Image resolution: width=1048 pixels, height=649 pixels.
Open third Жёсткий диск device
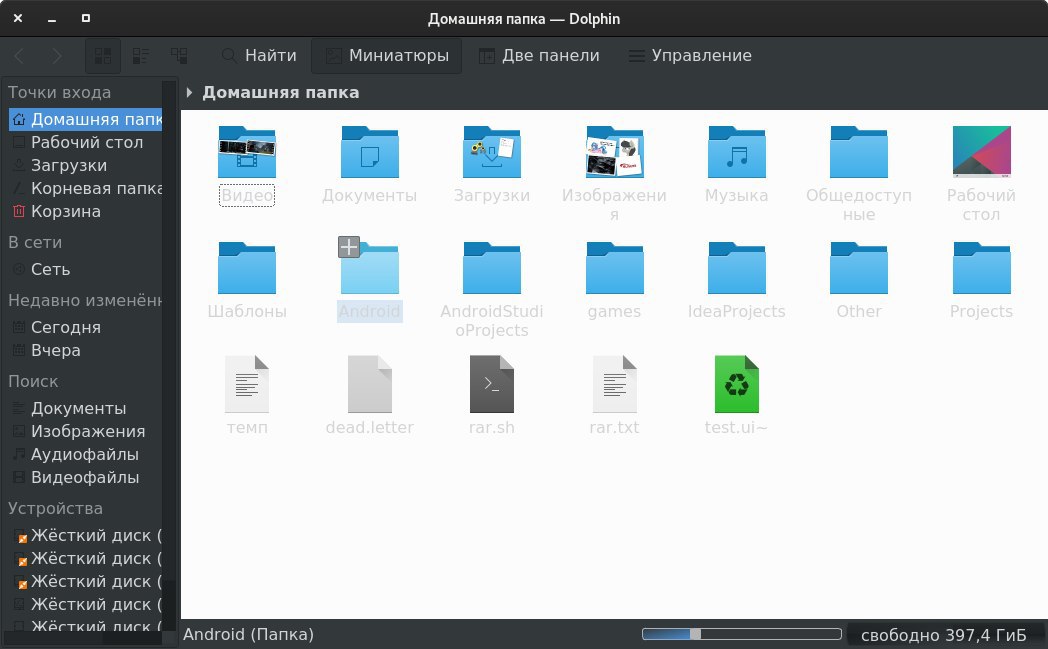coord(86,581)
